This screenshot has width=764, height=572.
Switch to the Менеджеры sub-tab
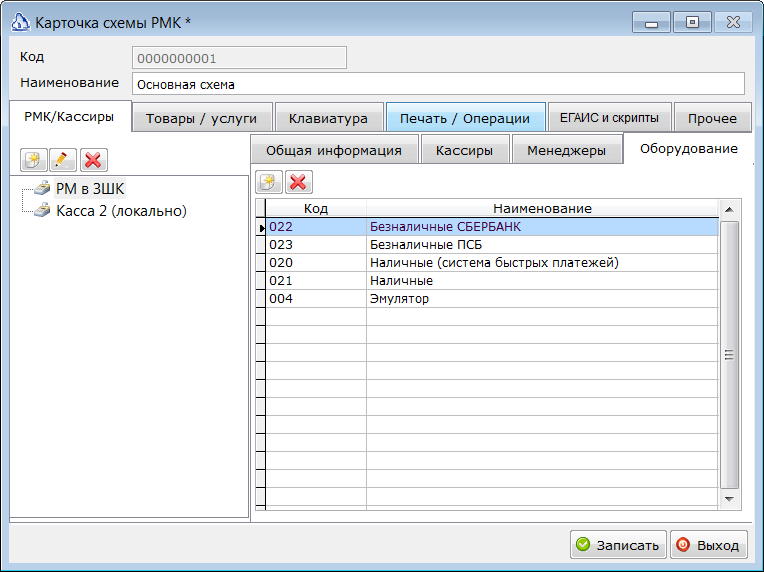point(566,150)
